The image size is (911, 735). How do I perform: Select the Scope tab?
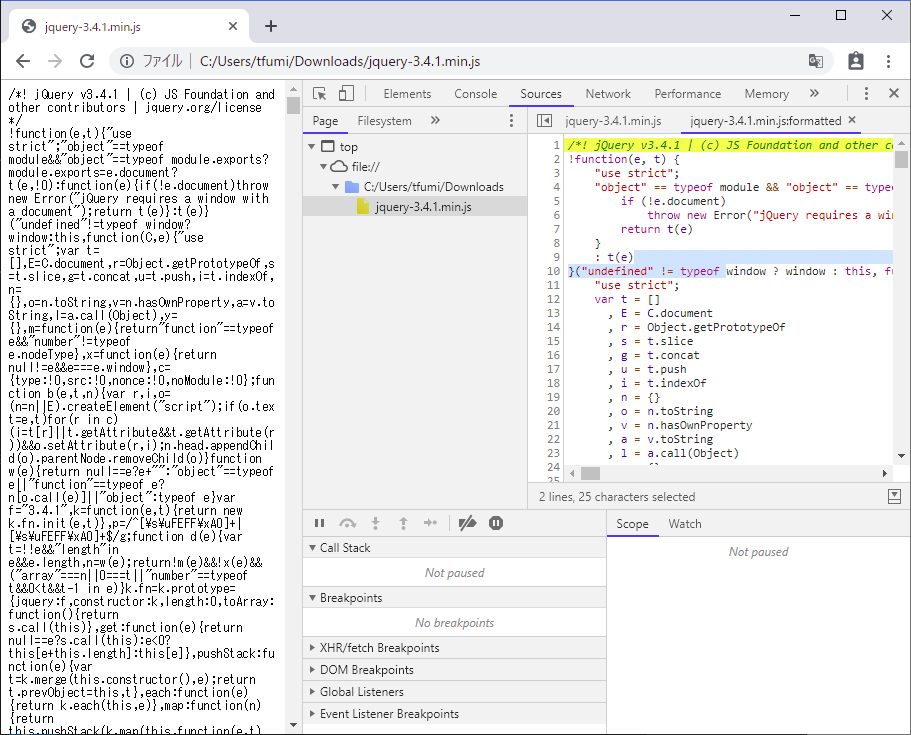(632, 524)
